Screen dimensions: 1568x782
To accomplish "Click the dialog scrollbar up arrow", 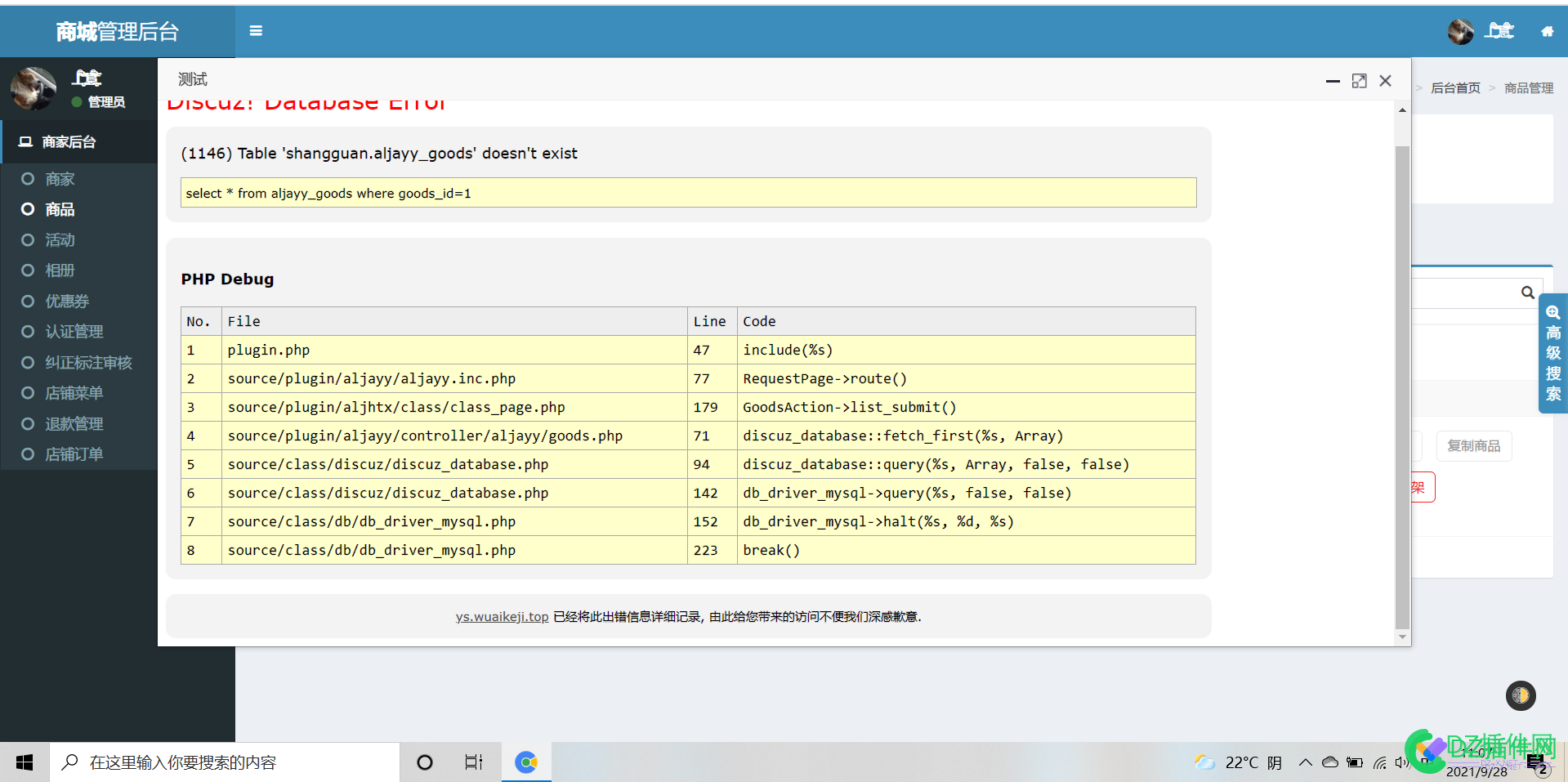I will click(x=1402, y=110).
